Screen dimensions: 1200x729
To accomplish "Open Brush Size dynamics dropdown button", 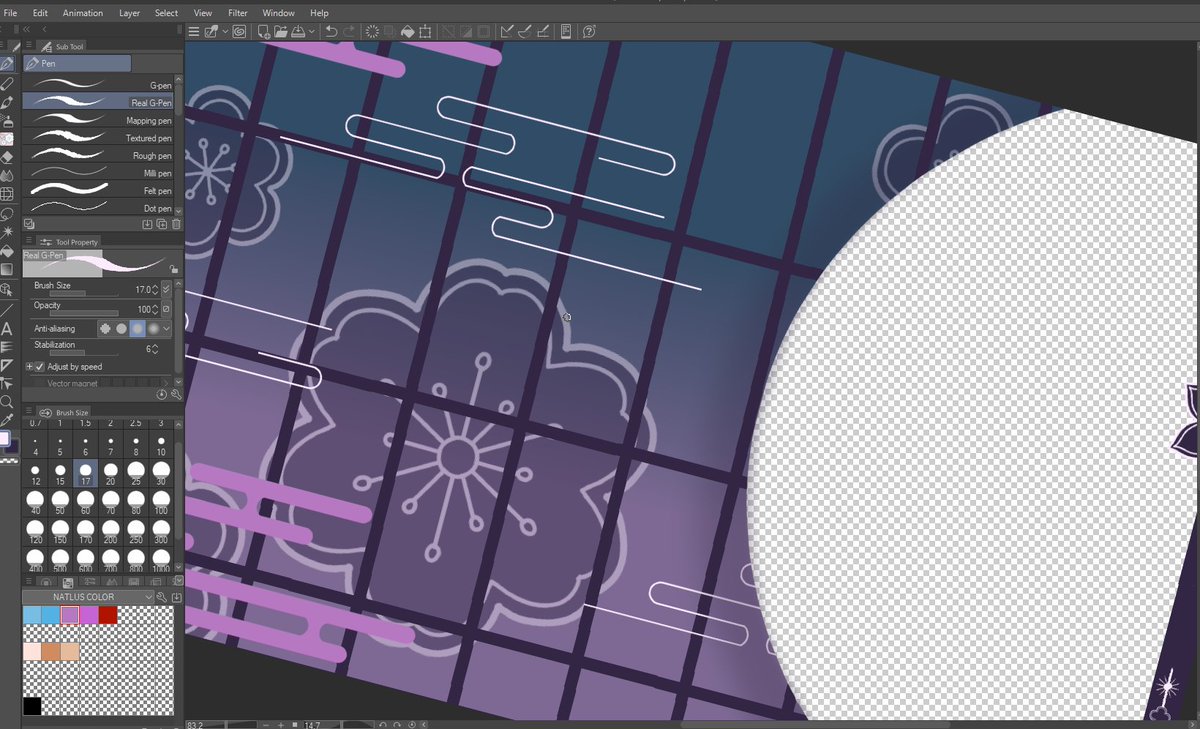I will pos(166,289).
